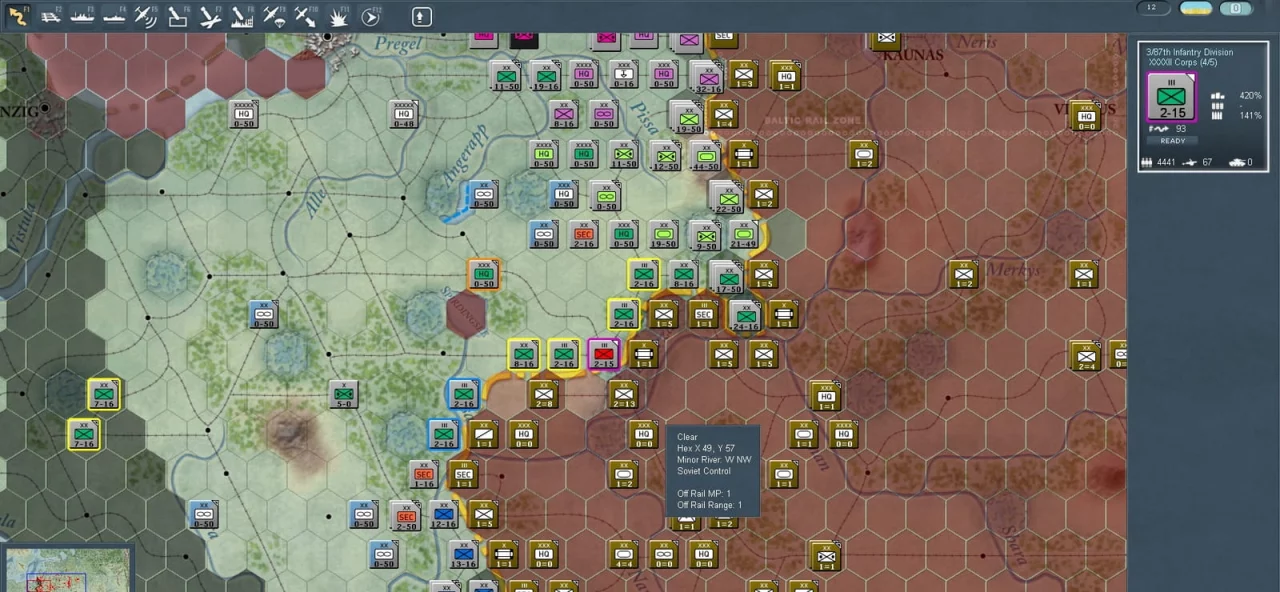
Task: Select Bomb Airfield mode (F7)
Action: coord(210,15)
